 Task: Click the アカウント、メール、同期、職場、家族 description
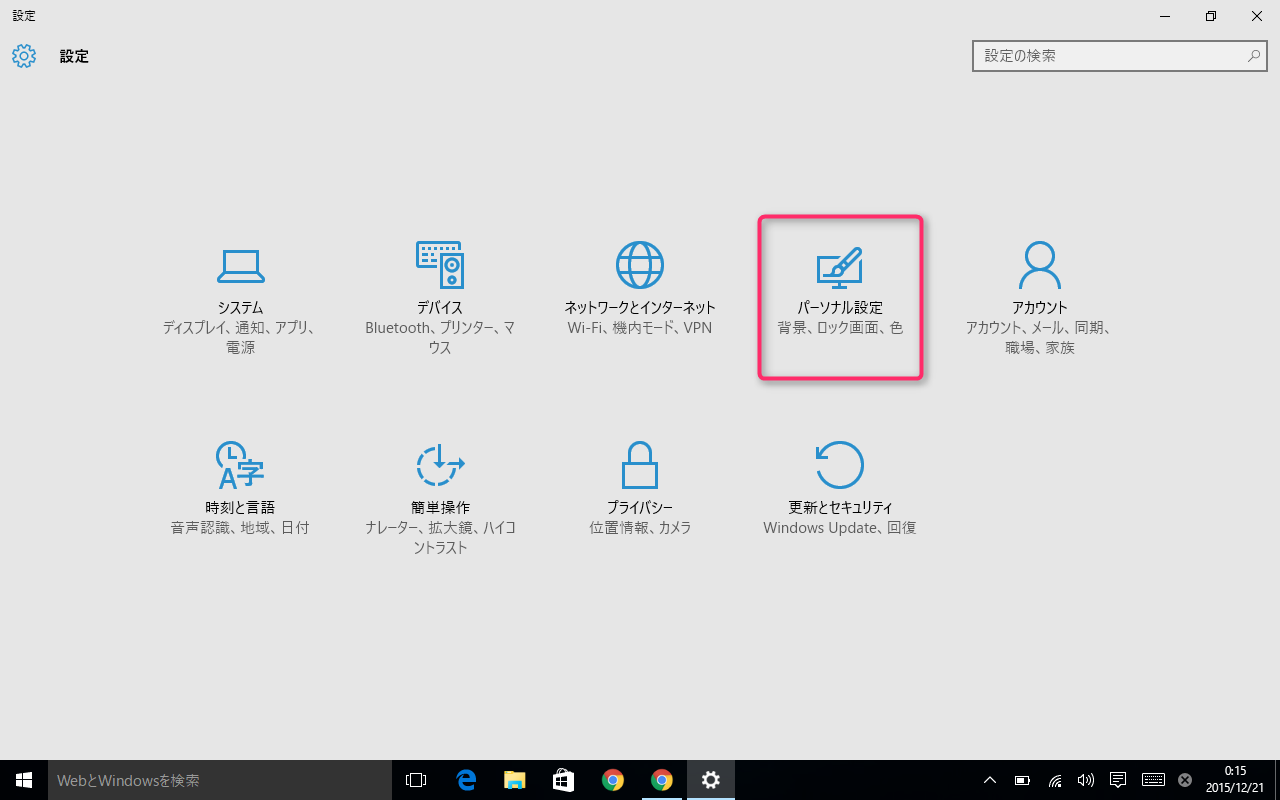[x=1040, y=338]
